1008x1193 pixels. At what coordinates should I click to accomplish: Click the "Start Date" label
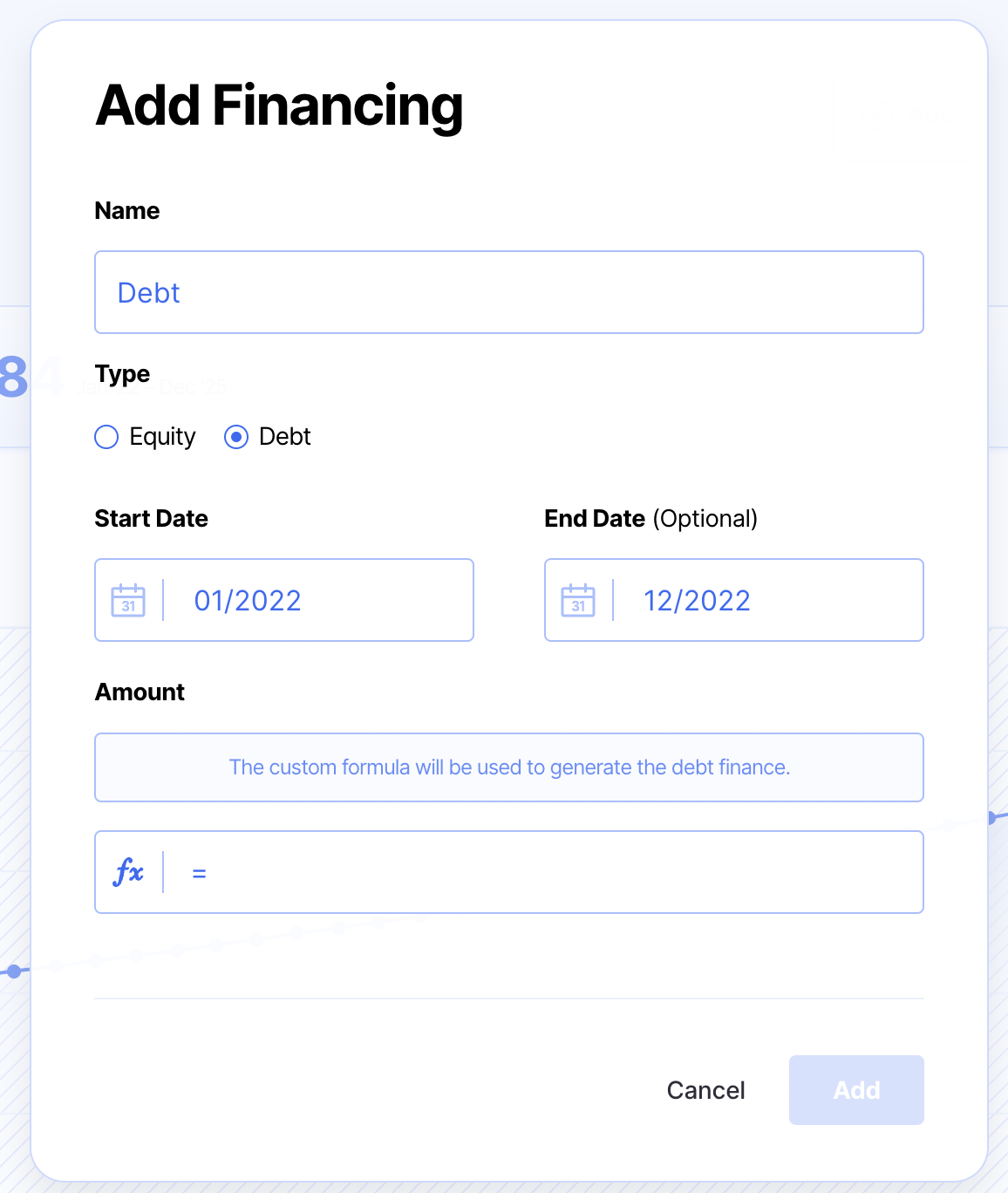(x=151, y=519)
